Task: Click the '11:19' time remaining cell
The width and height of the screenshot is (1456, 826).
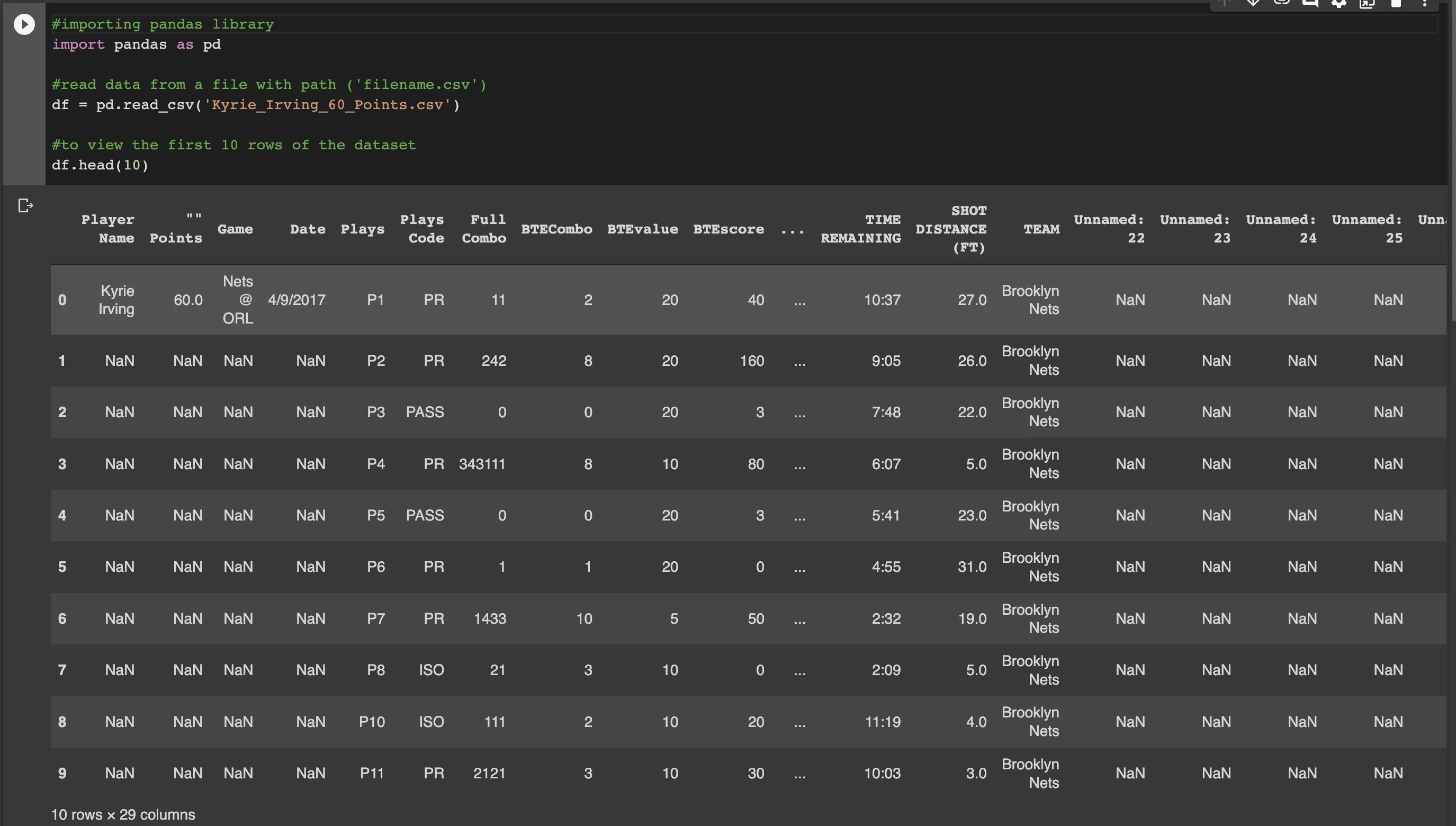Action: (x=883, y=722)
